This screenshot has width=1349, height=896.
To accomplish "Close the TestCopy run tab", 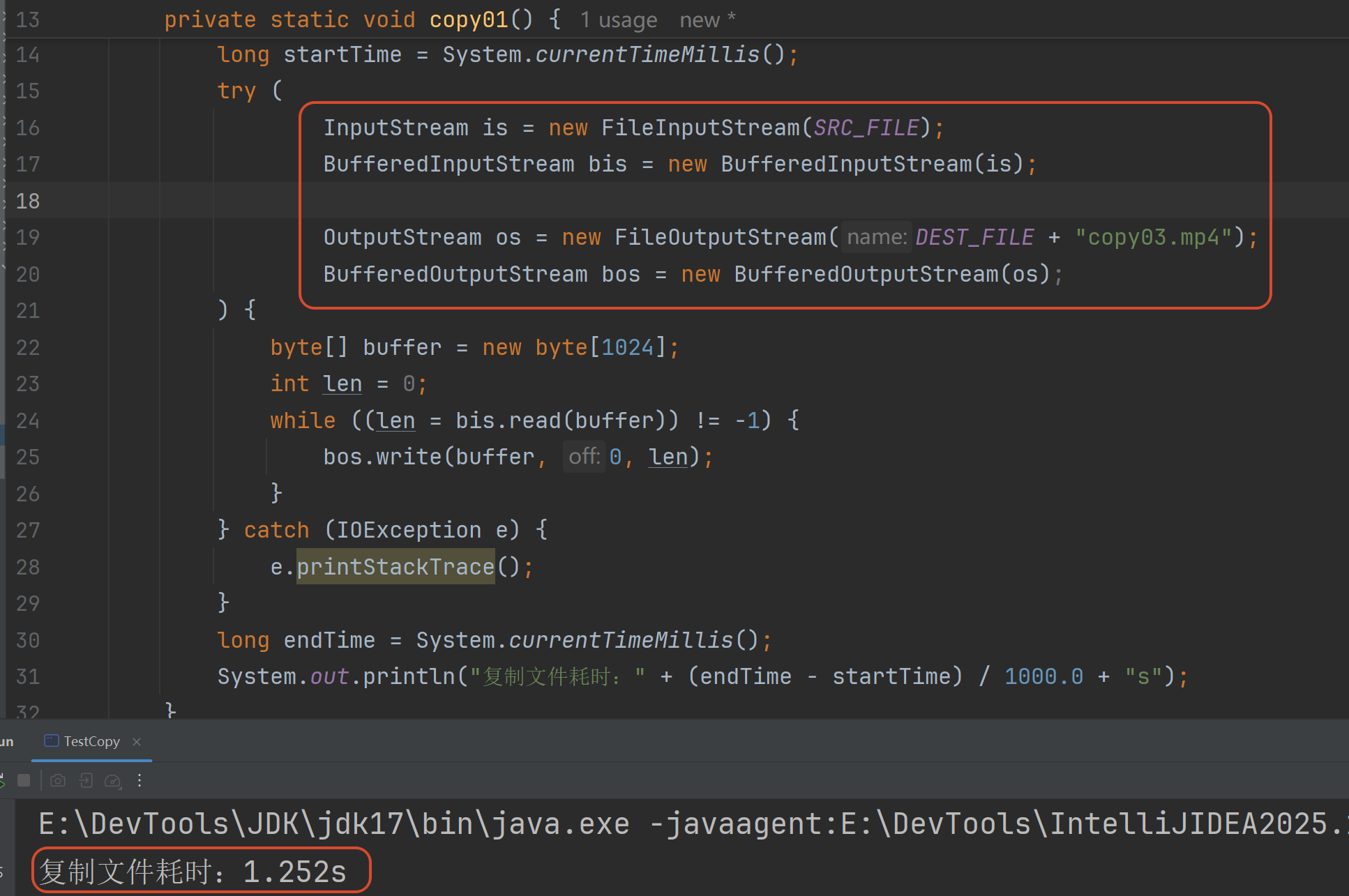I will click(137, 741).
